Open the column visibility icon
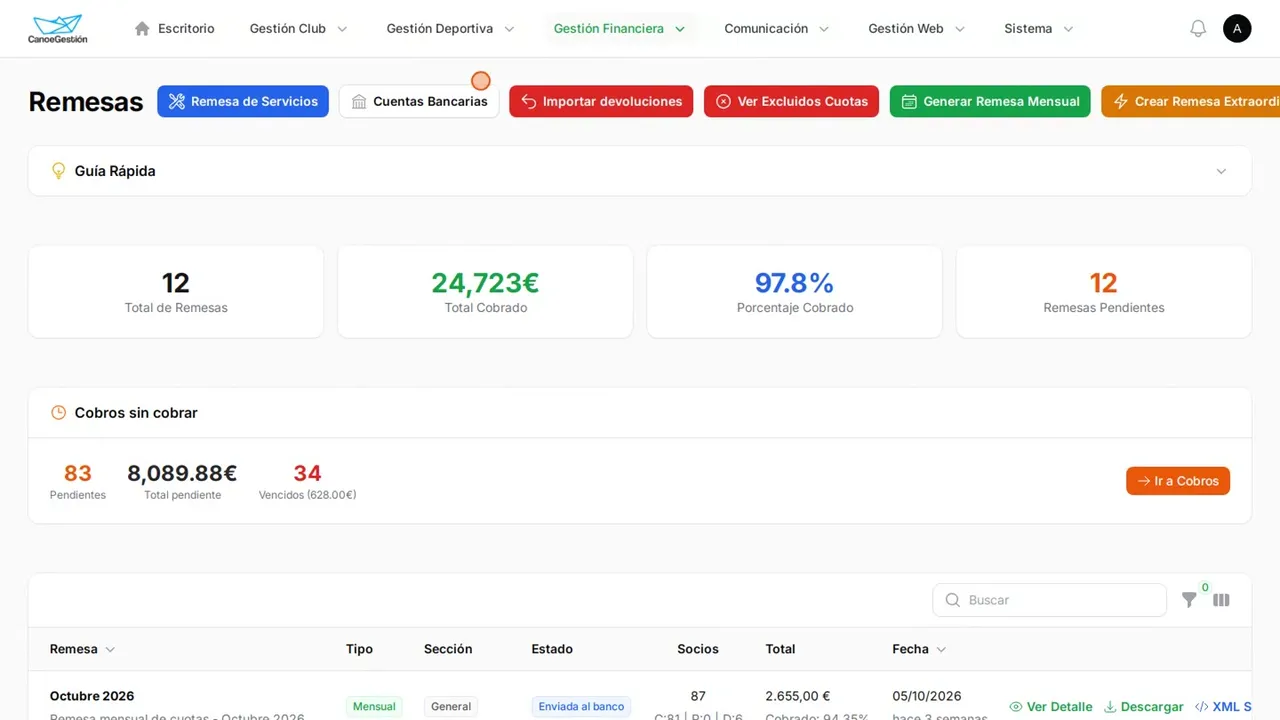Viewport: 1280px width, 720px height. pos(1221,600)
